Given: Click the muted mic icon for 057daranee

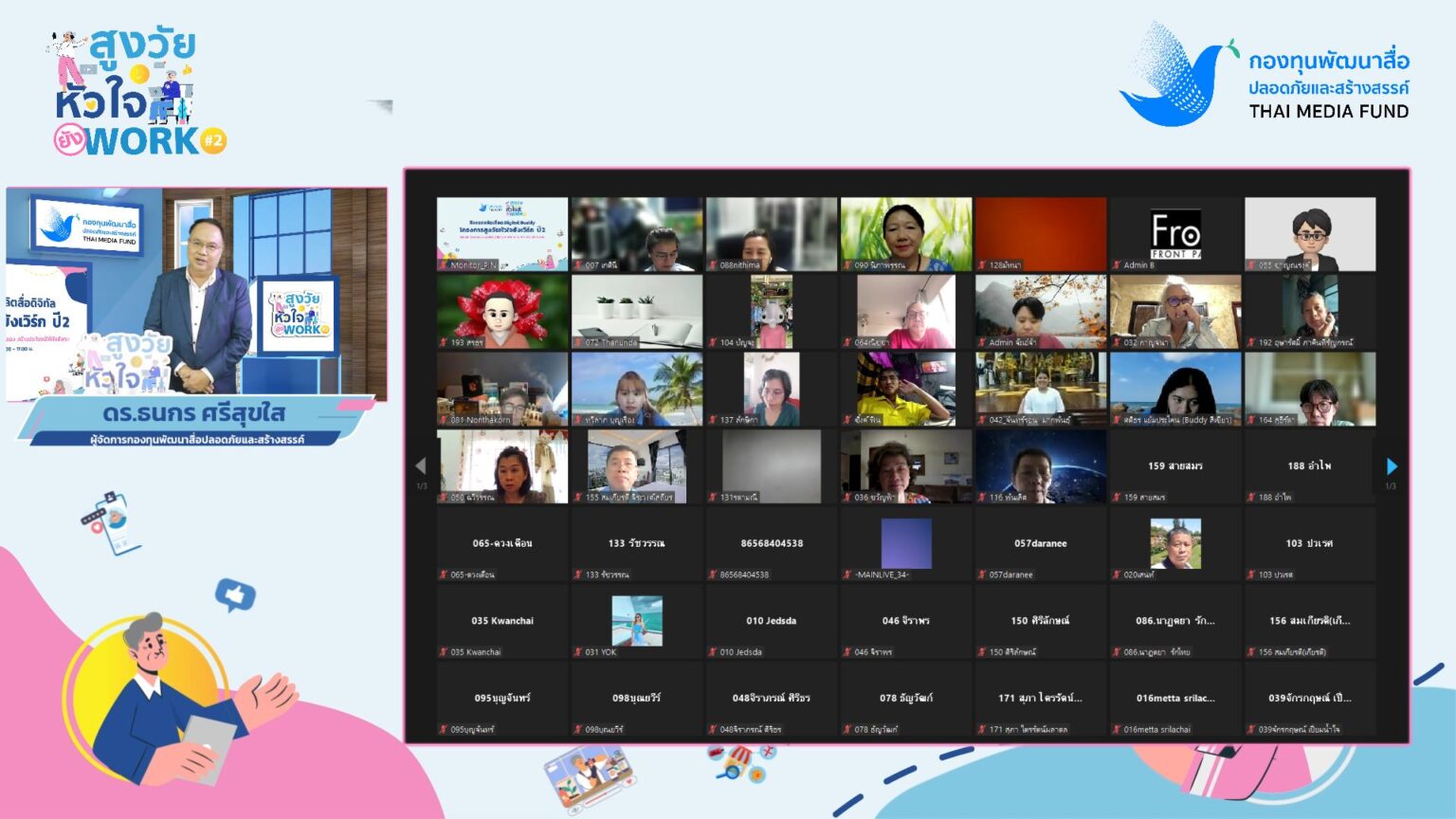Looking at the screenshot, I should [x=981, y=574].
